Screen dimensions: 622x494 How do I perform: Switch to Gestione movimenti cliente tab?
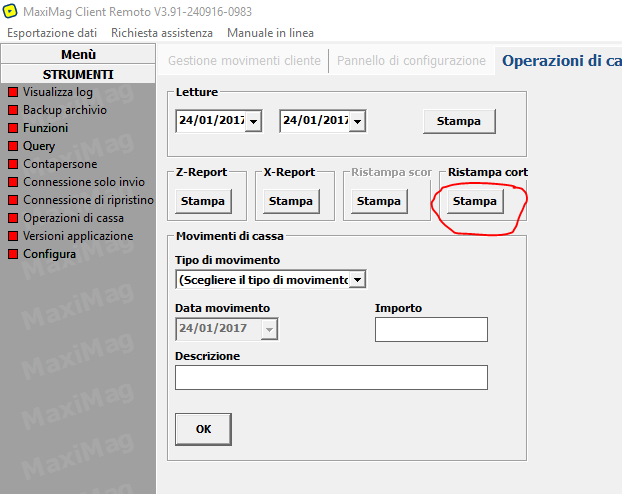[244, 61]
